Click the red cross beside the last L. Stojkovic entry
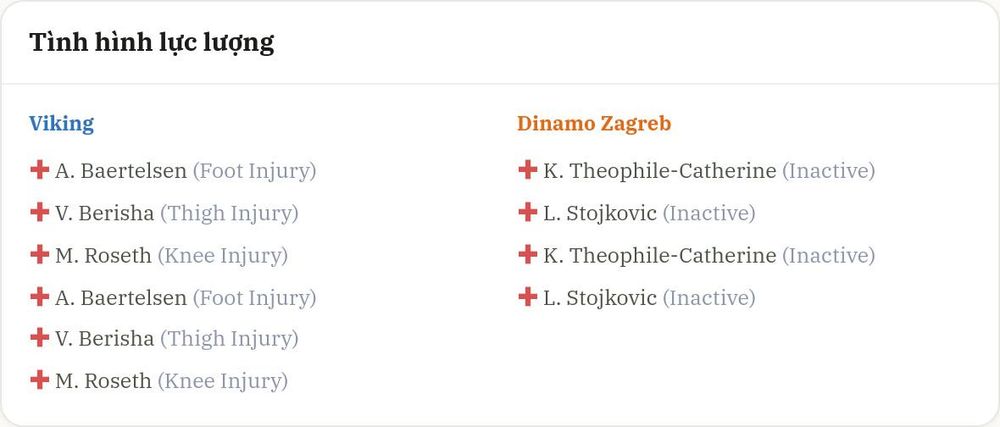The image size is (1000, 427). coord(527,296)
